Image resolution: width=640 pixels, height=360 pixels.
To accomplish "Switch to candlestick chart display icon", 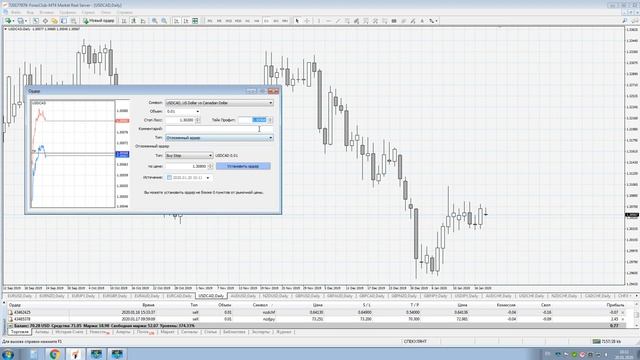I will [133, 21].
